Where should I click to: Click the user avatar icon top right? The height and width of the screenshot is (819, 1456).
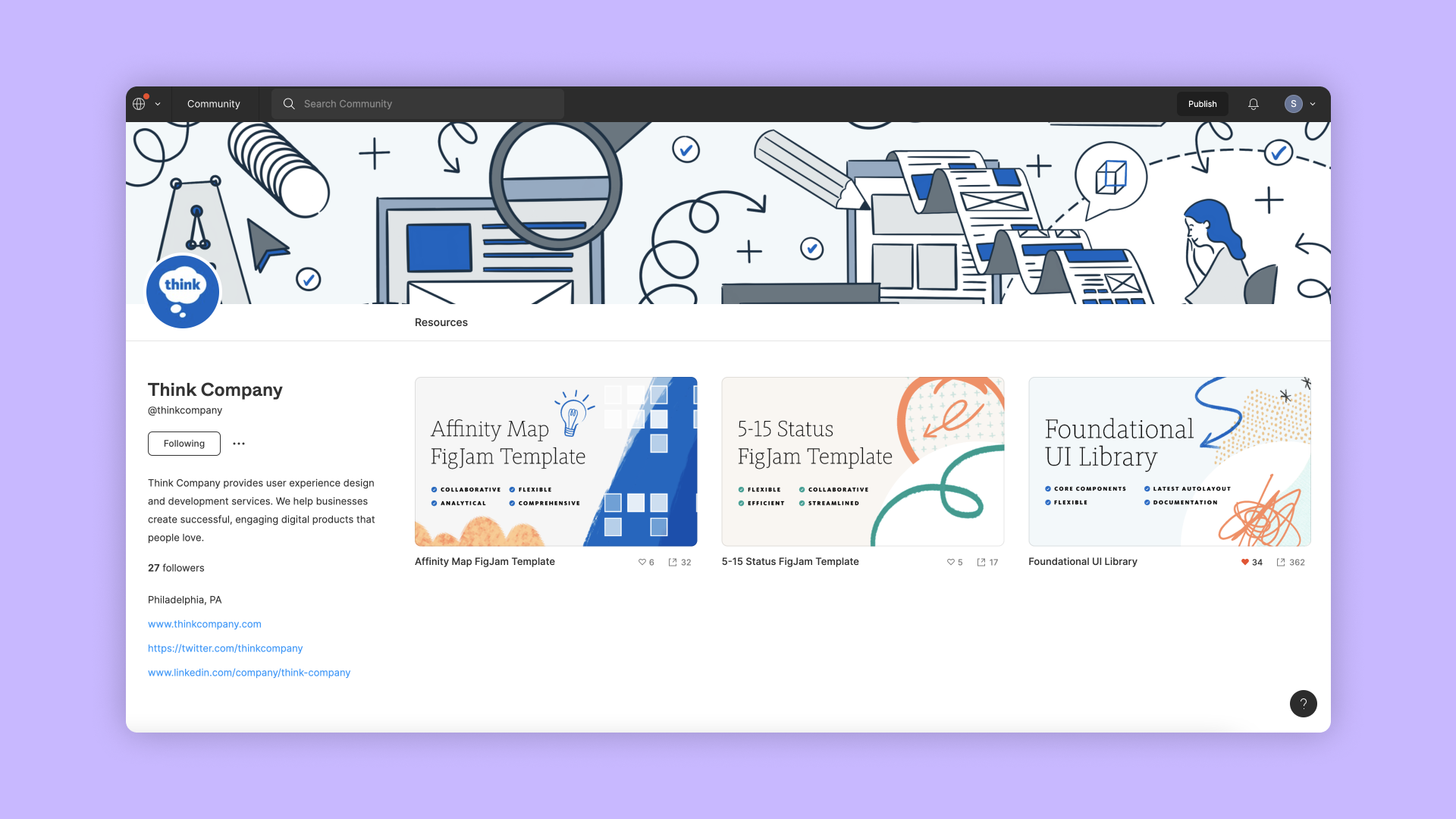pyautogui.click(x=1293, y=103)
